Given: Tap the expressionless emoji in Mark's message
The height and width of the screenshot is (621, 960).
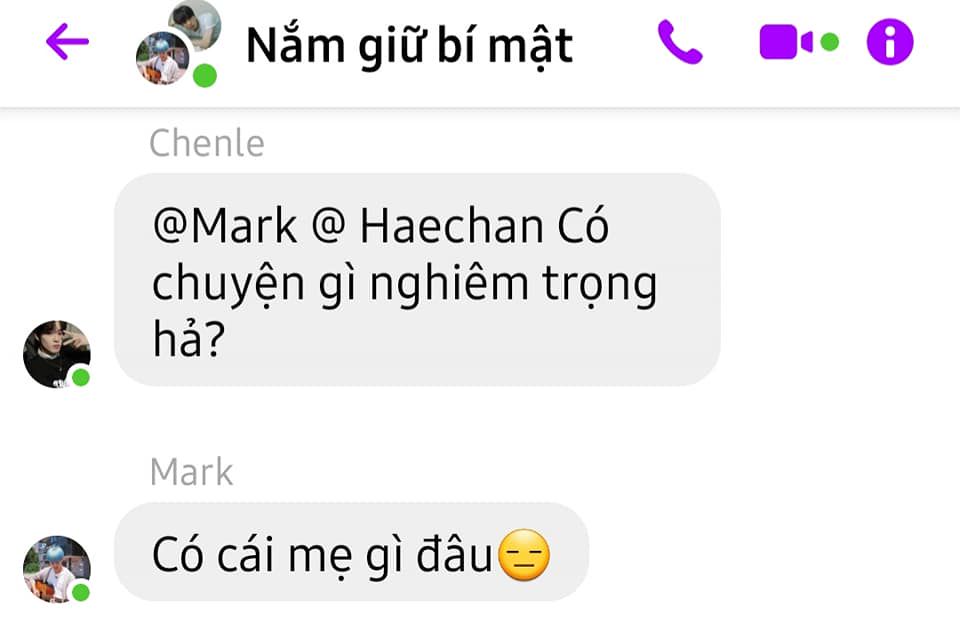Looking at the screenshot, I should click(524, 555).
